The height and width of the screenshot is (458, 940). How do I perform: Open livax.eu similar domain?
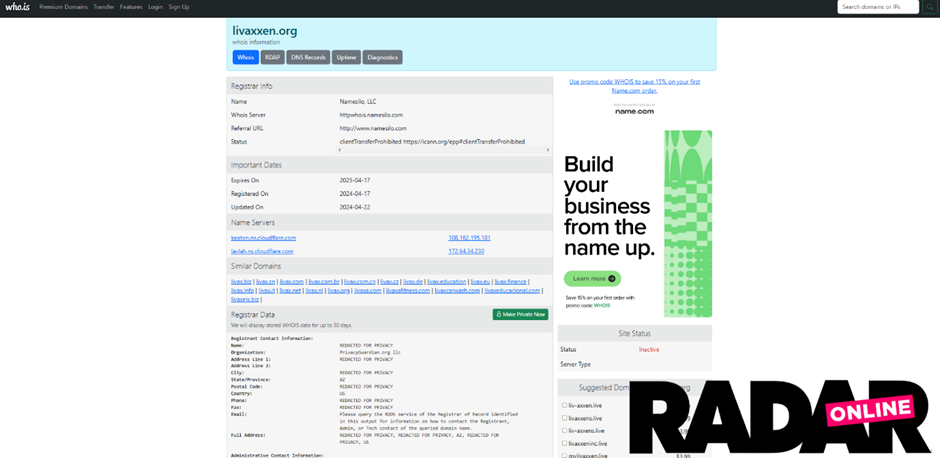coord(481,282)
